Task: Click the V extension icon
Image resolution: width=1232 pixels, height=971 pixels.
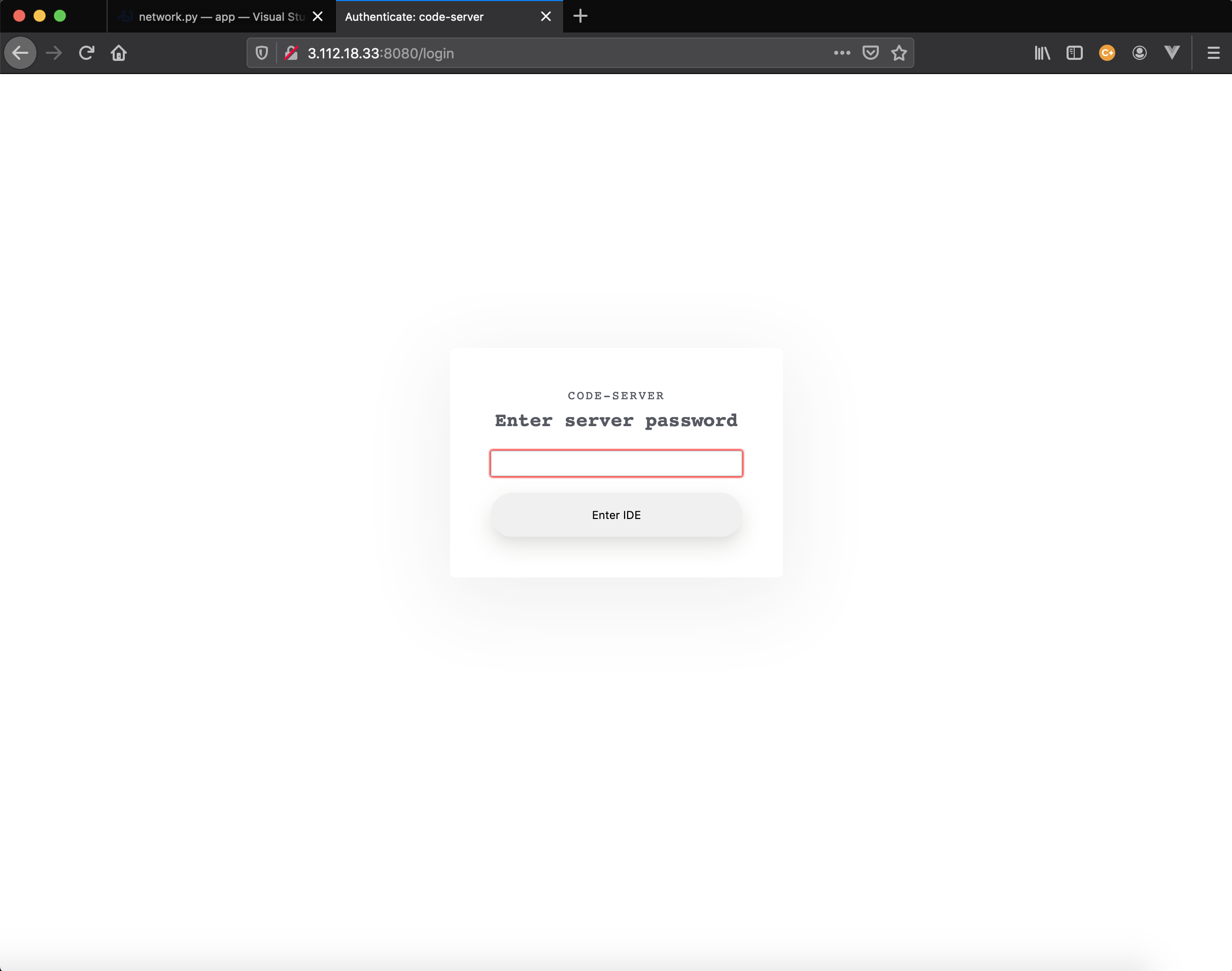Action: (1172, 53)
